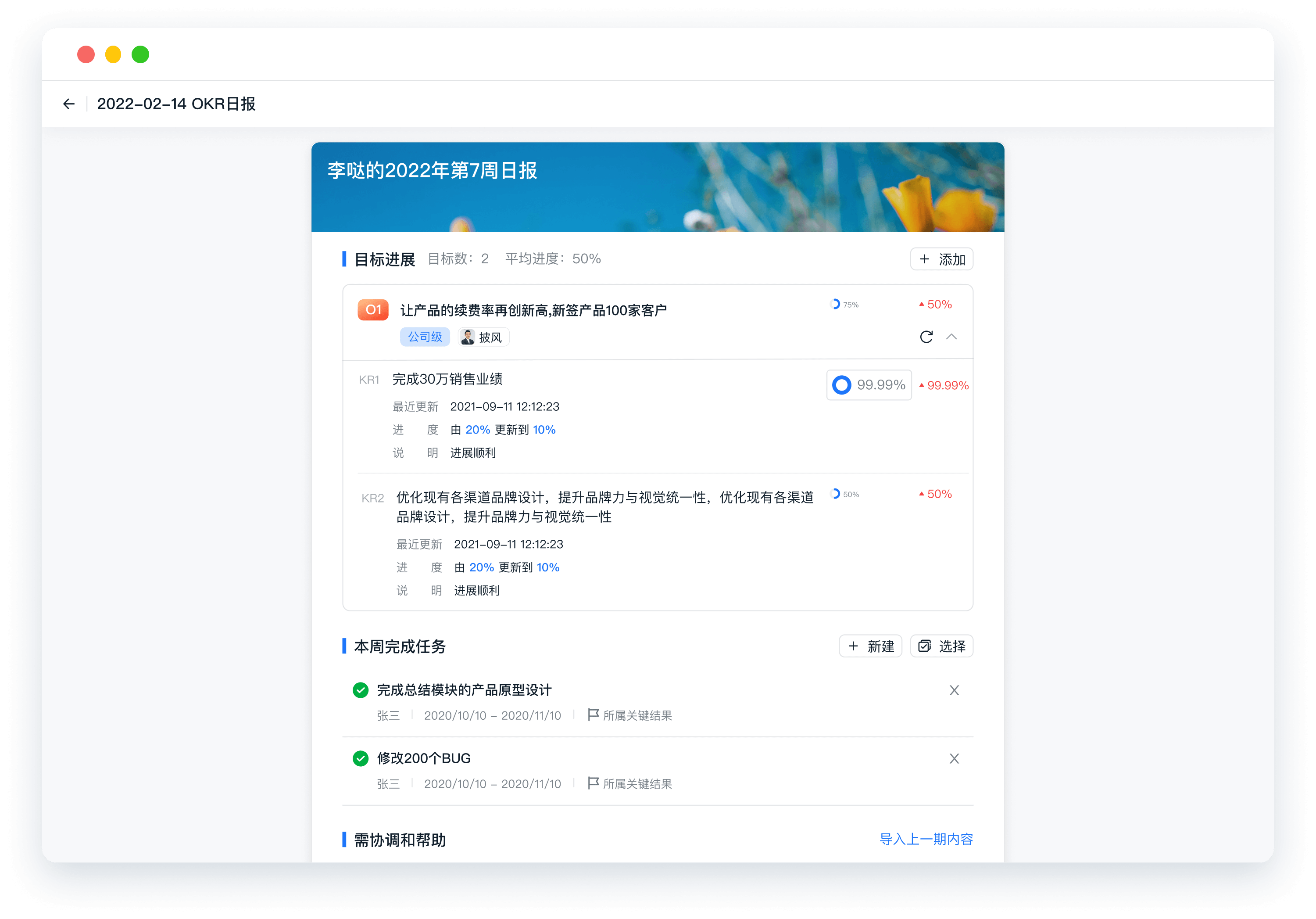The image size is (1316, 919).
Task: Open the KR1 title 完成30万销售业绩
Action: tap(447, 379)
